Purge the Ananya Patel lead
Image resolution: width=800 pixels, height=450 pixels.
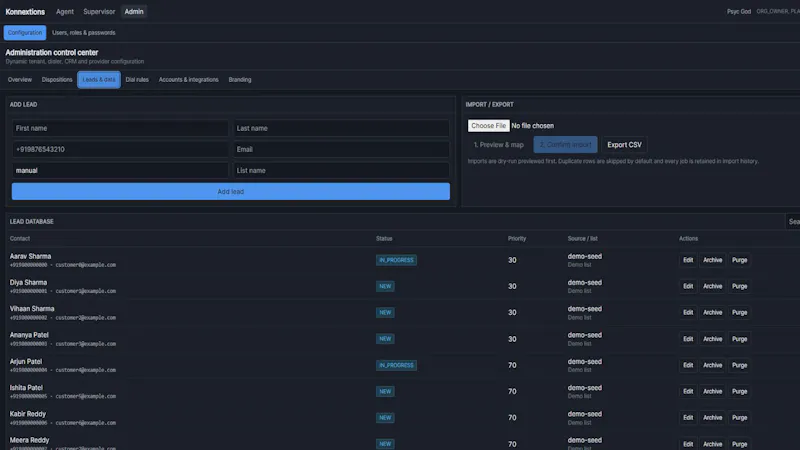point(739,339)
